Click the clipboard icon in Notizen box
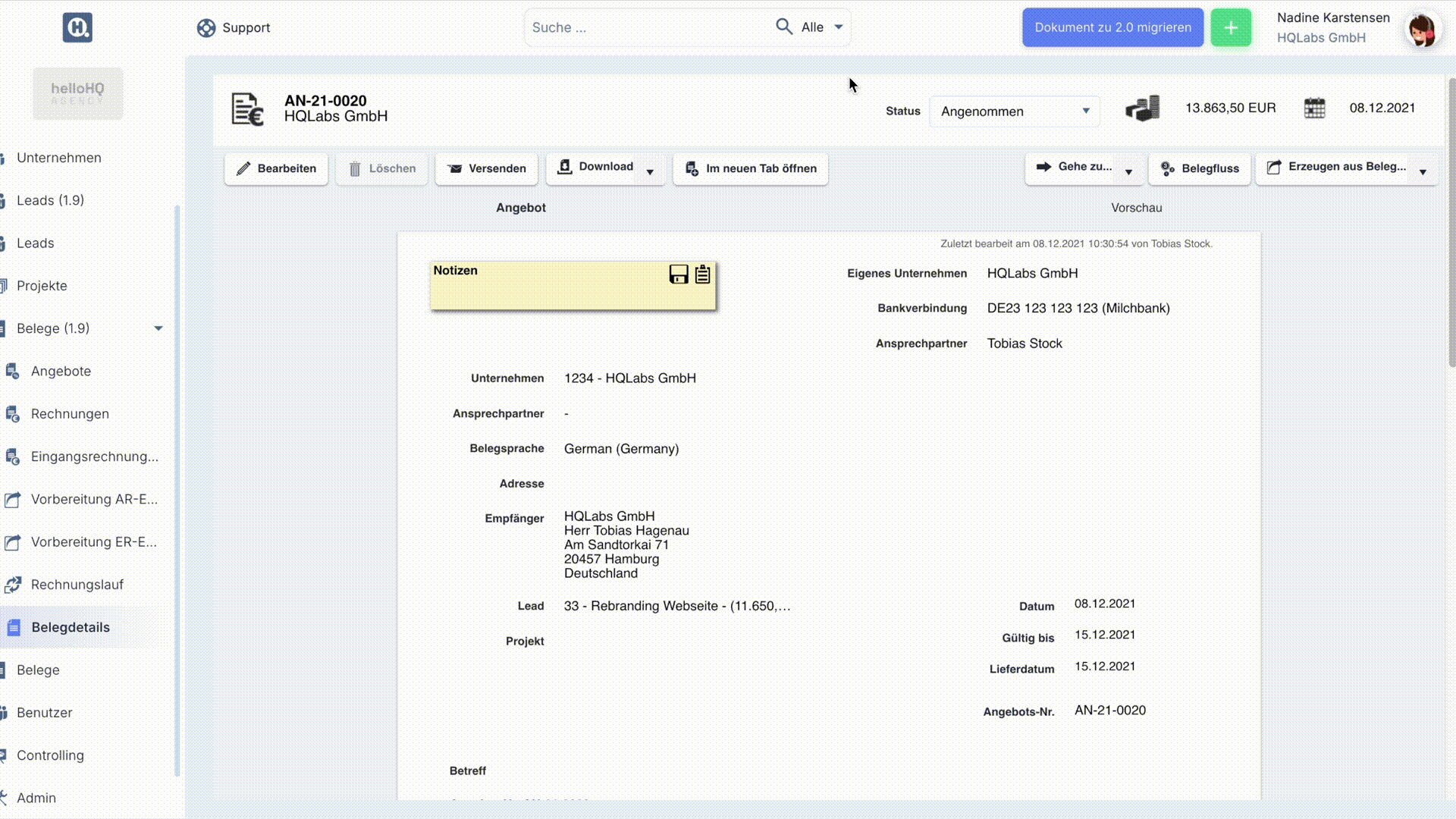1456x819 pixels. coord(703,275)
